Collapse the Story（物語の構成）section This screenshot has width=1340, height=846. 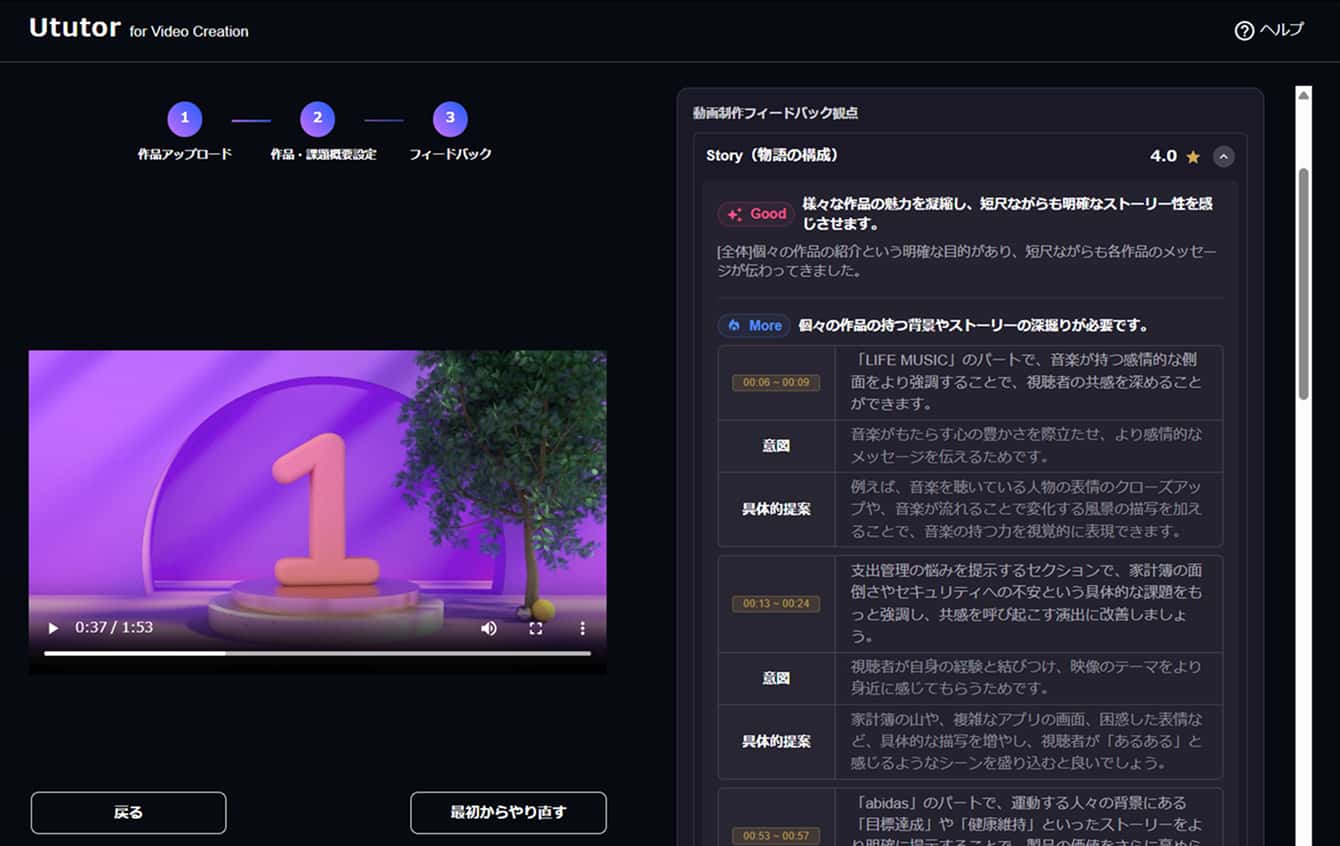[1224, 156]
